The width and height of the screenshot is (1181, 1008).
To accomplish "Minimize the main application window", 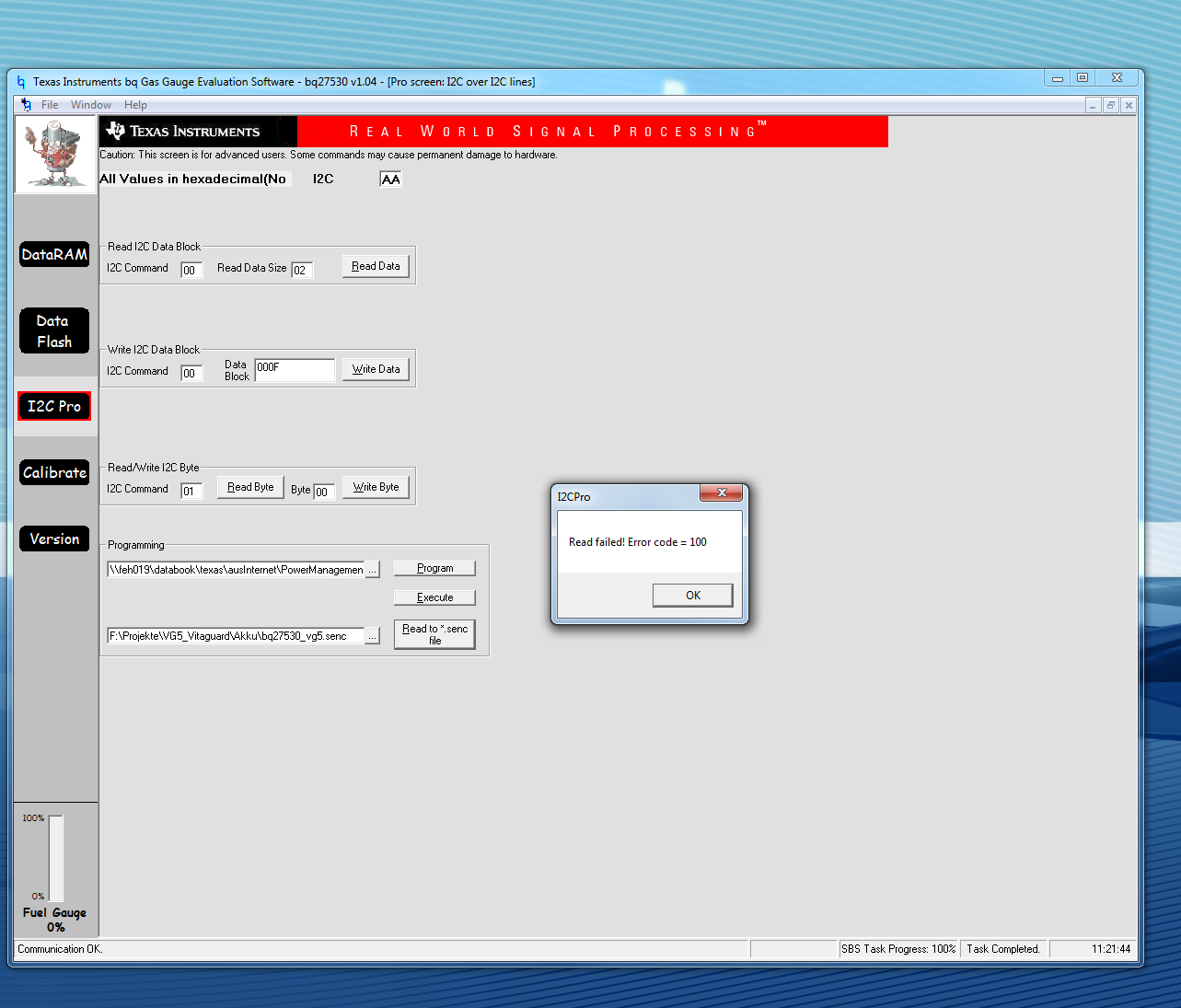I will [x=1058, y=78].
